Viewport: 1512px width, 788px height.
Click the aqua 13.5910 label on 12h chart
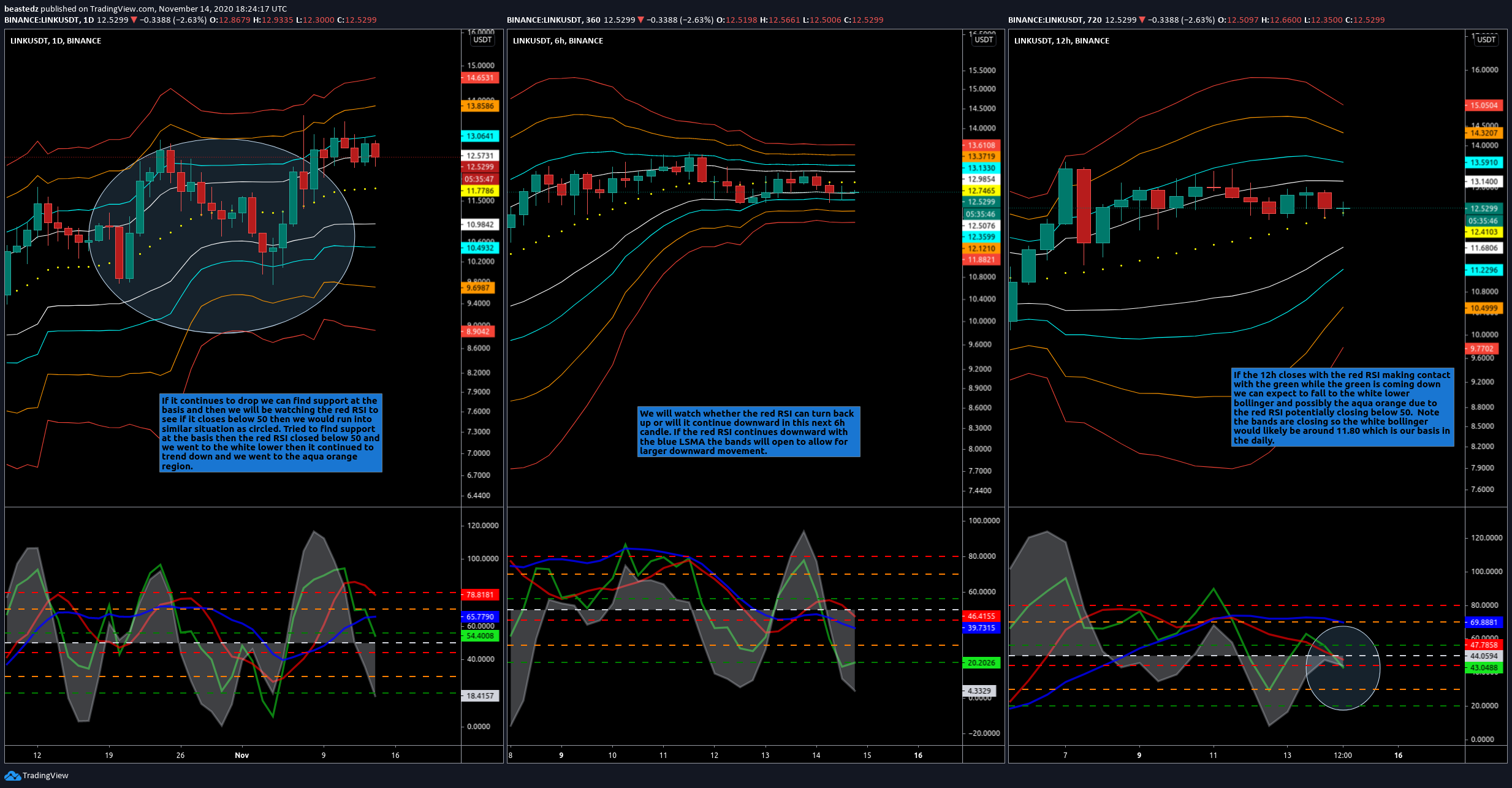pos(1484,162)
